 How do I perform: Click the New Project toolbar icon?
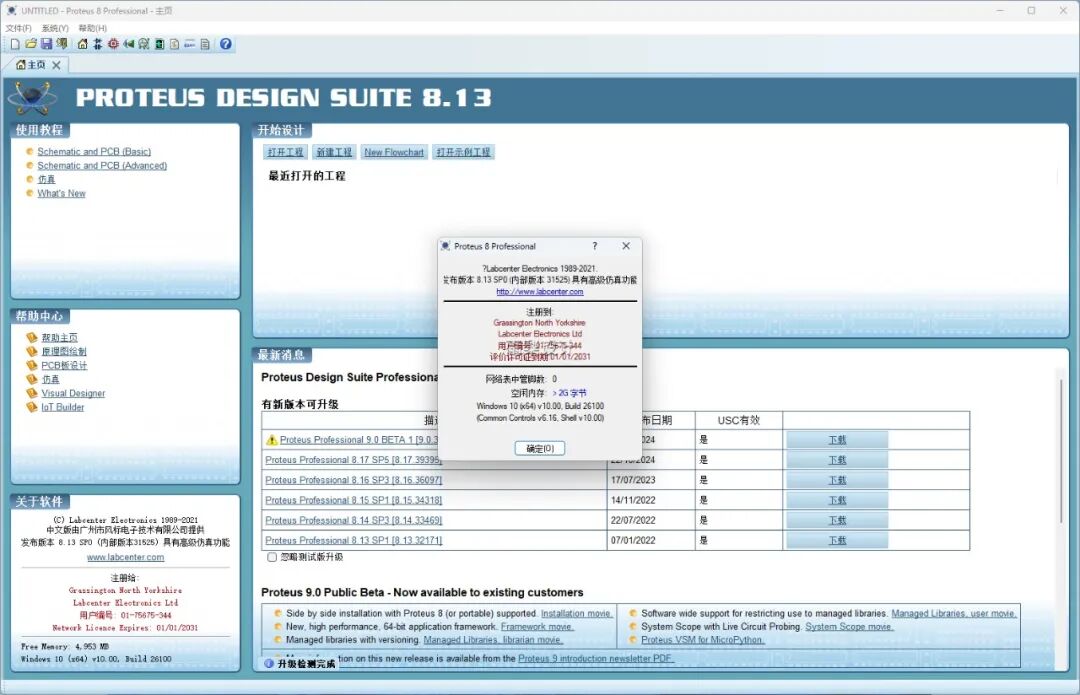tap(14, 44)
